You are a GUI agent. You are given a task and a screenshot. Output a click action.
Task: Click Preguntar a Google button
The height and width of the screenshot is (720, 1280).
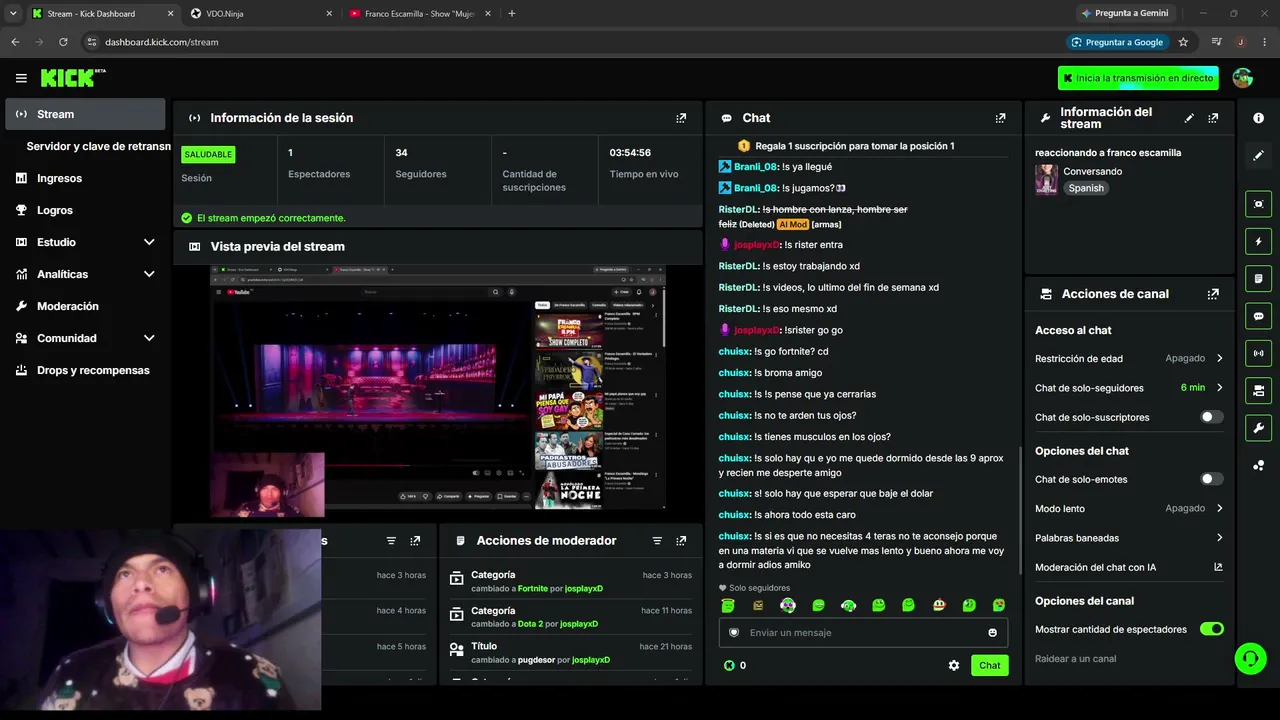tap(1117, 42)
